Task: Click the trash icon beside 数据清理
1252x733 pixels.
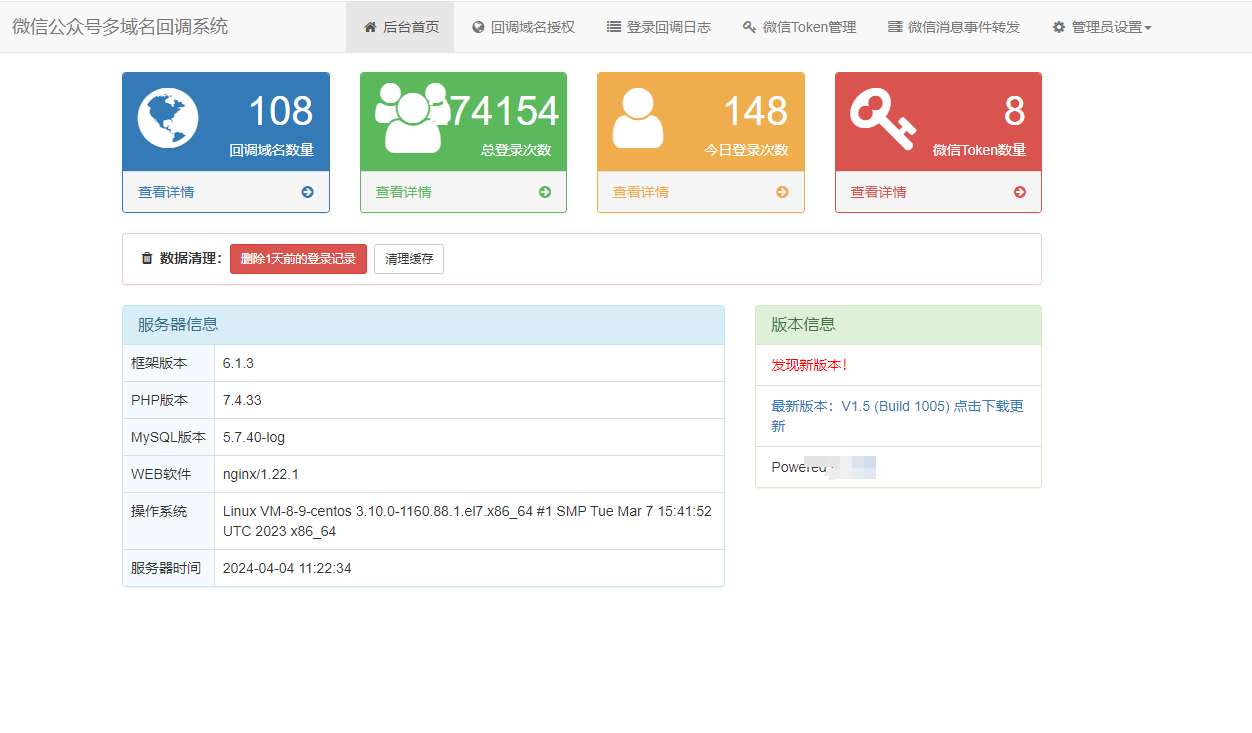Action: pyautogui.click(x=147, y=258)
